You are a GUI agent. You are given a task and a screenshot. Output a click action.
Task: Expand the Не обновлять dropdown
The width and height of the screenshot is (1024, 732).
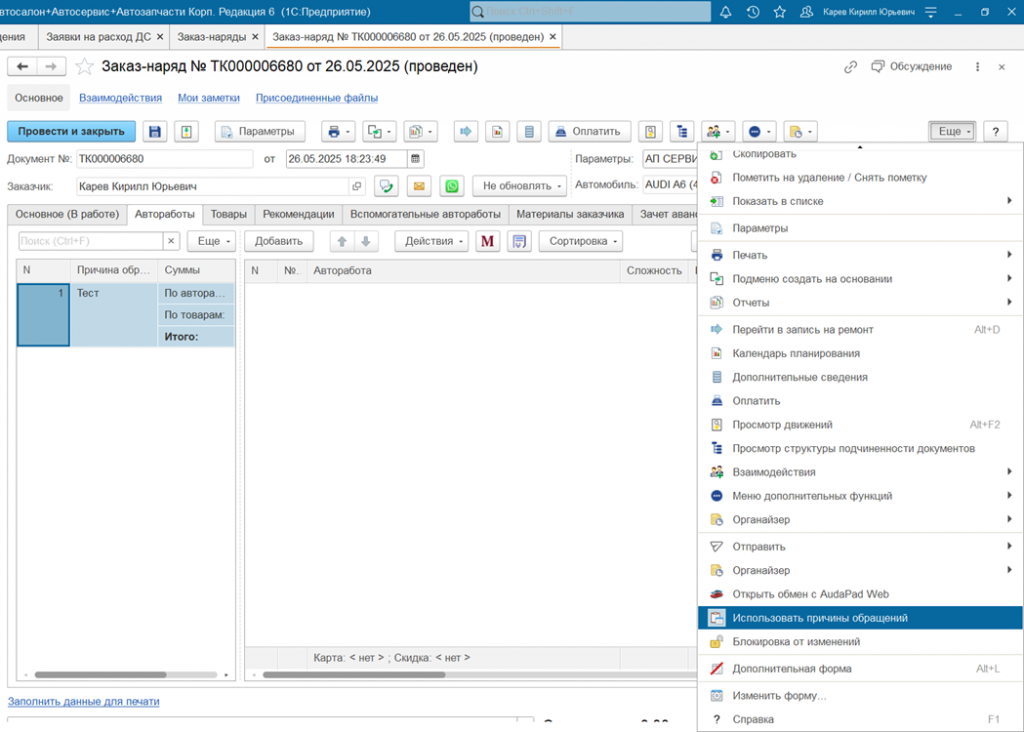[x=519, y=186]
